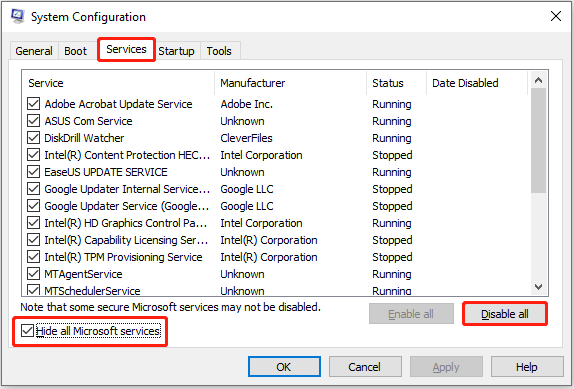Sort by the Manufacturer column header
This screenshot has width=574, height=389.
291,83
